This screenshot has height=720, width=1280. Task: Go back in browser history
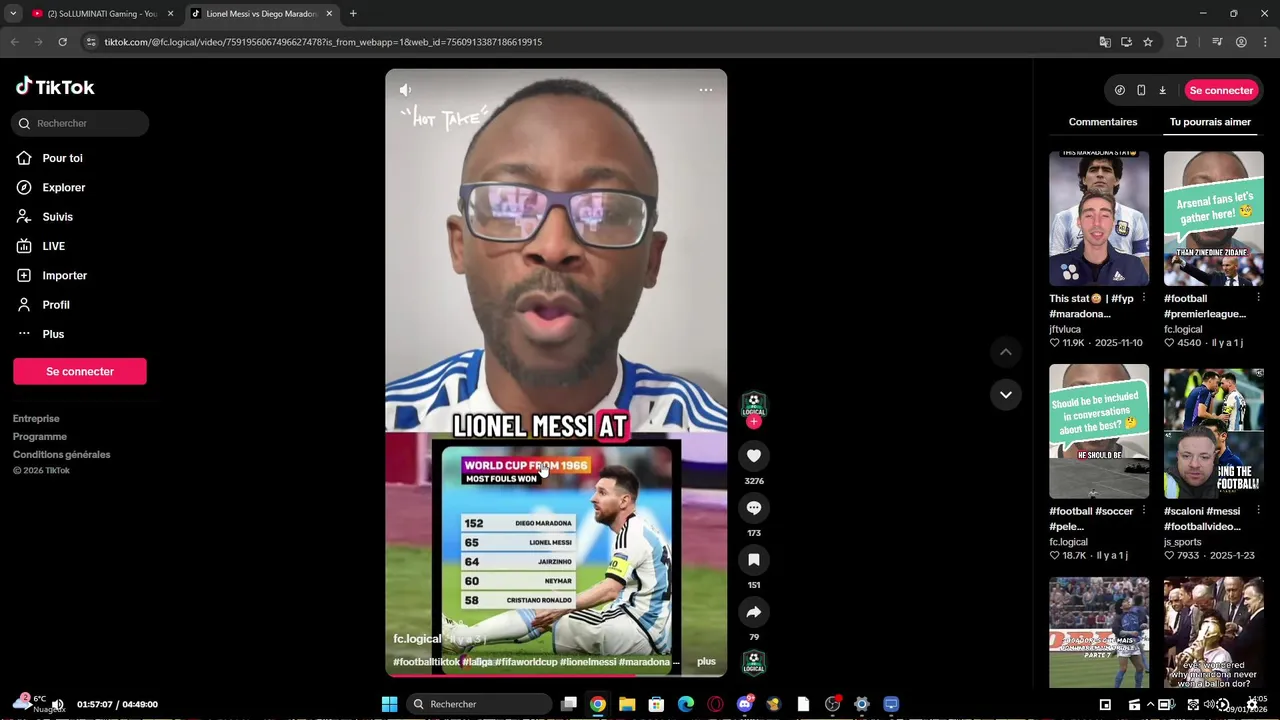14,42
